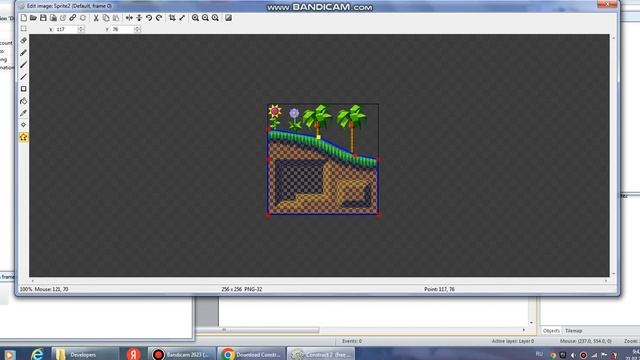This screenshot has height=360, width=640.
Task: Select the Brush tool
Action: [x=24, y=64]
